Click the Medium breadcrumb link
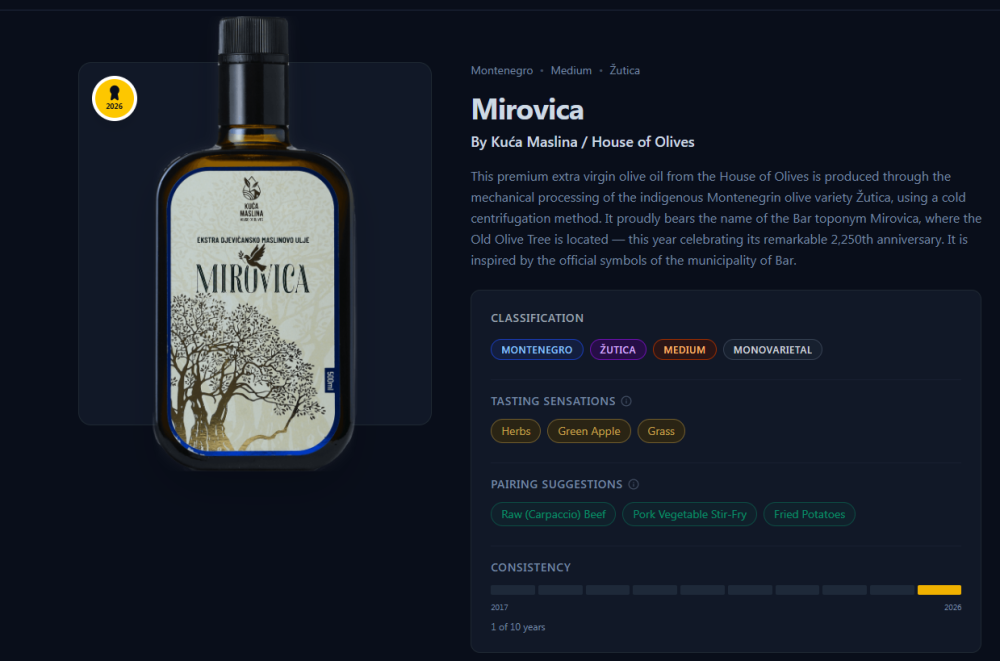Viewport: 1000px width, 661px height. 571,71
